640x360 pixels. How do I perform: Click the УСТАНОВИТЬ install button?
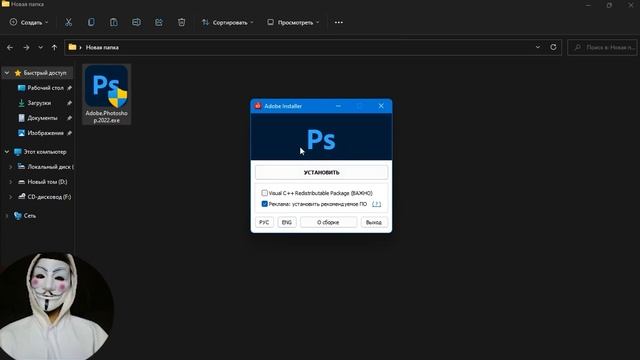click(321, 172)
